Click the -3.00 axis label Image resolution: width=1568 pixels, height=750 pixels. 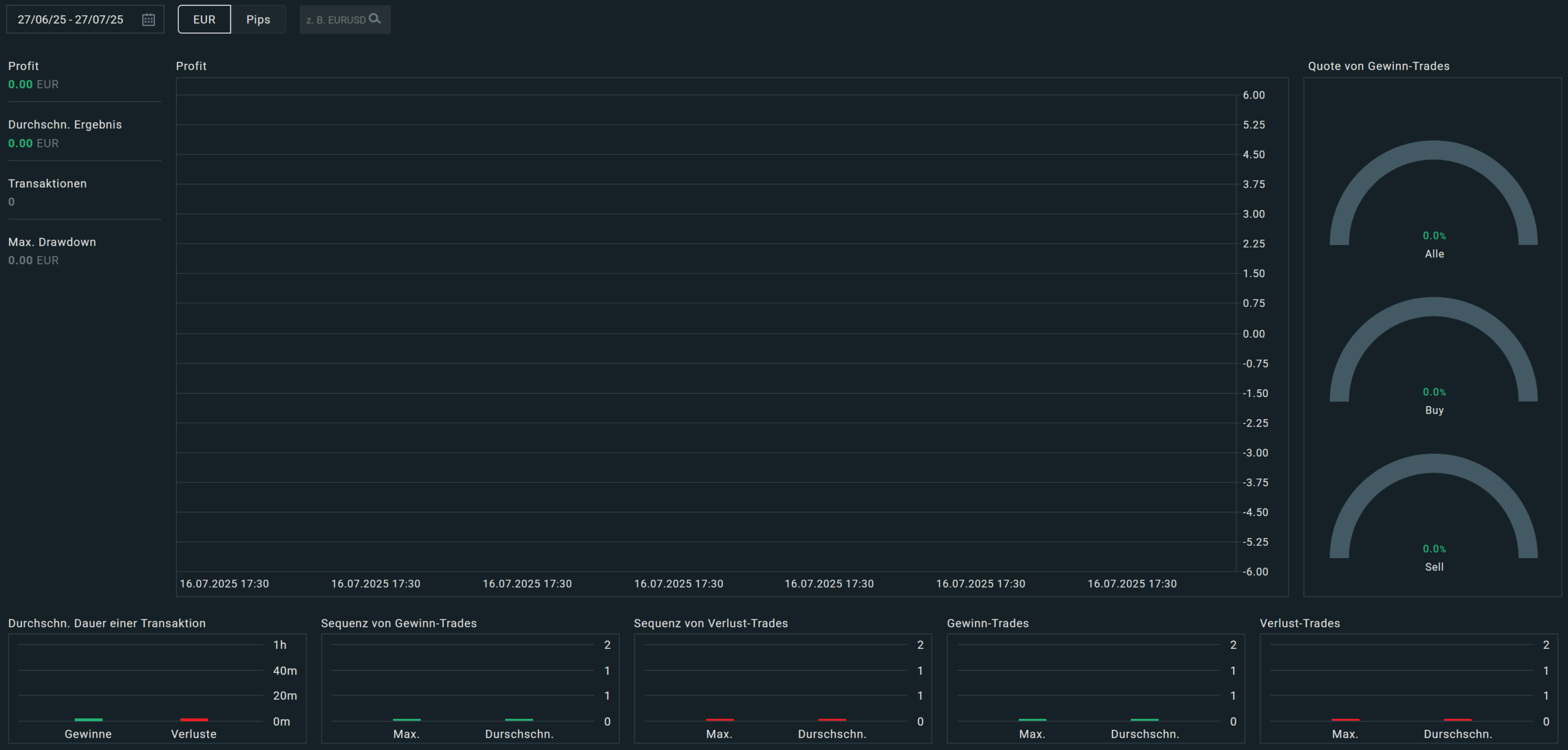[x=1256, y=453]
